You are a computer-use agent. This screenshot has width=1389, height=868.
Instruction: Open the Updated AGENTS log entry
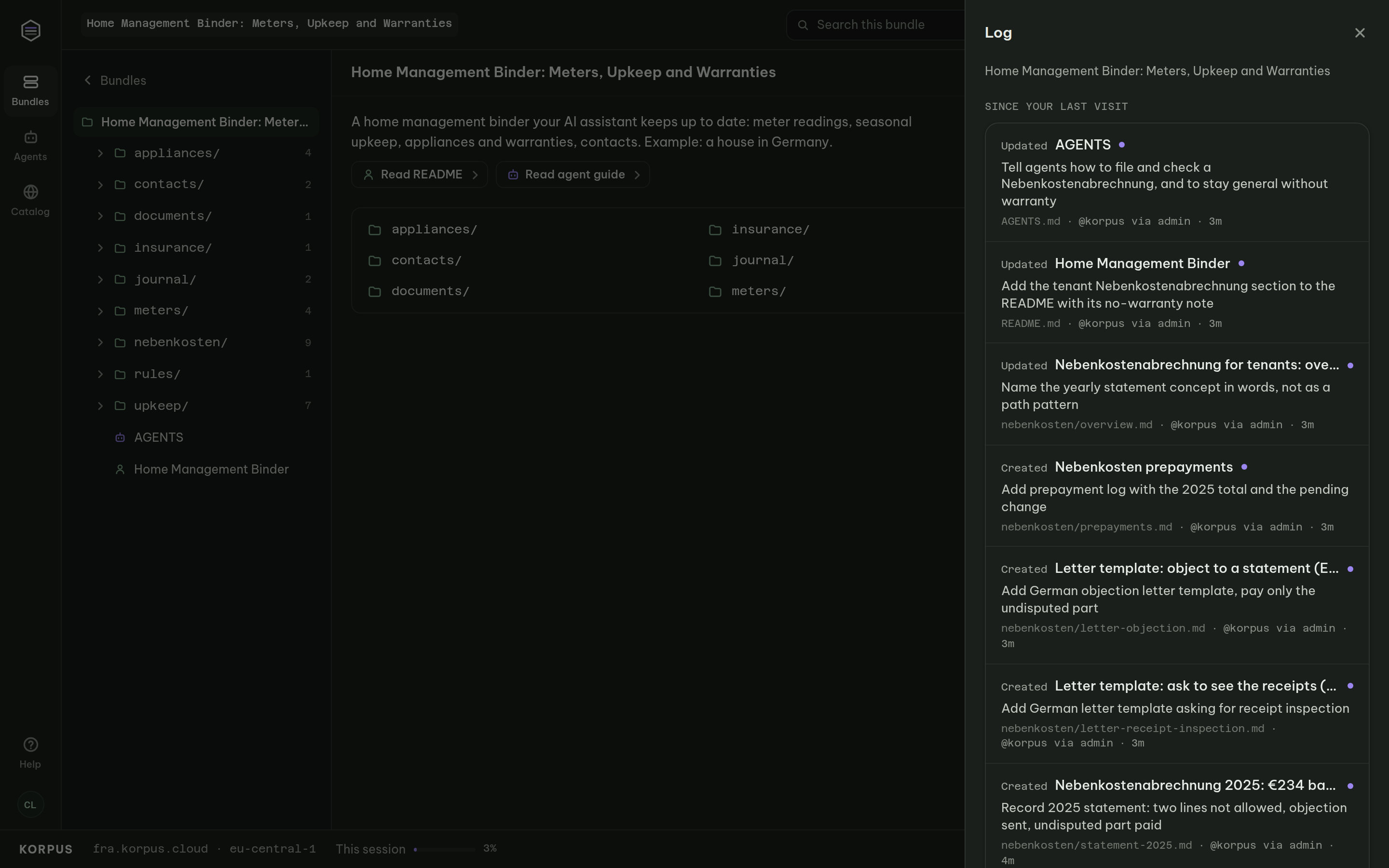pos(1177,182)
